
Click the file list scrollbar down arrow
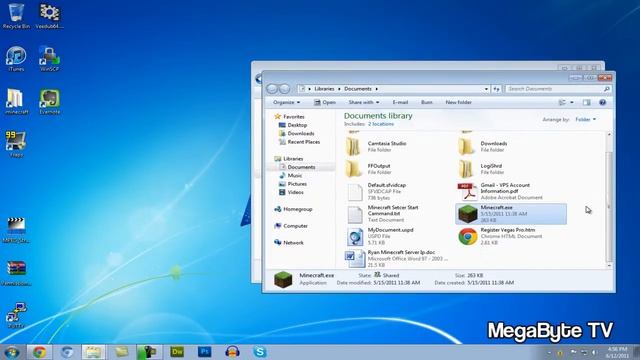[609, 265]
